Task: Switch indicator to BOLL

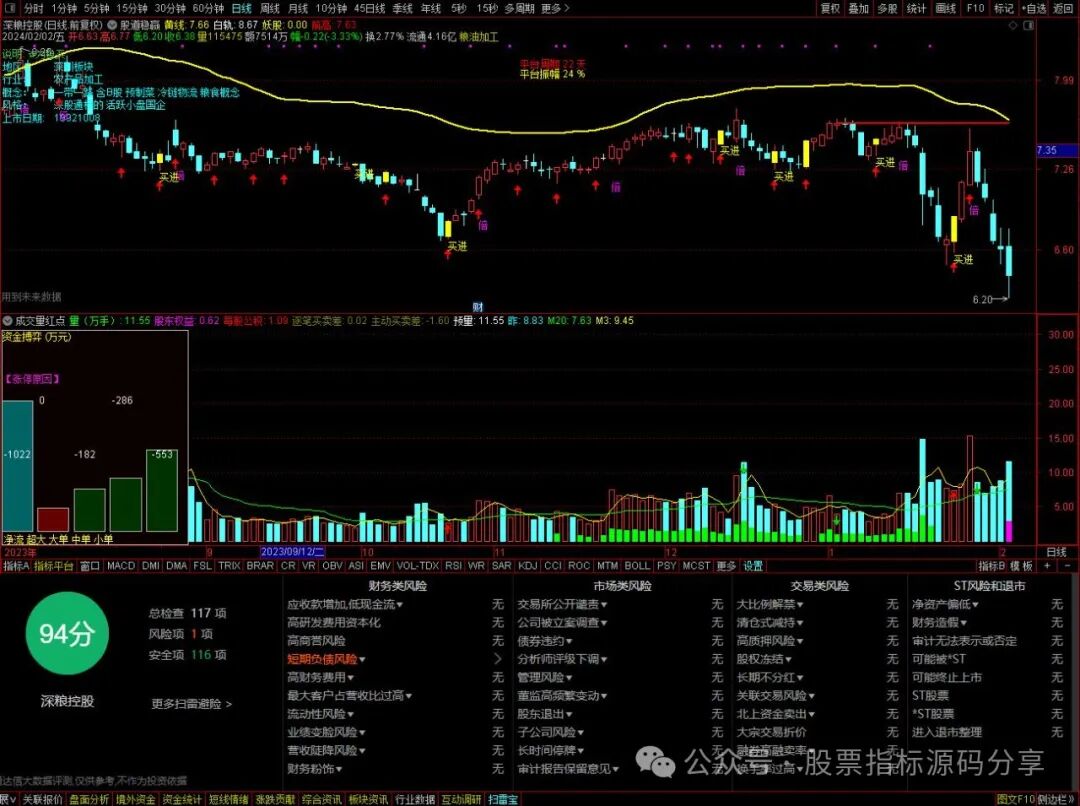Action: point(637,566)
